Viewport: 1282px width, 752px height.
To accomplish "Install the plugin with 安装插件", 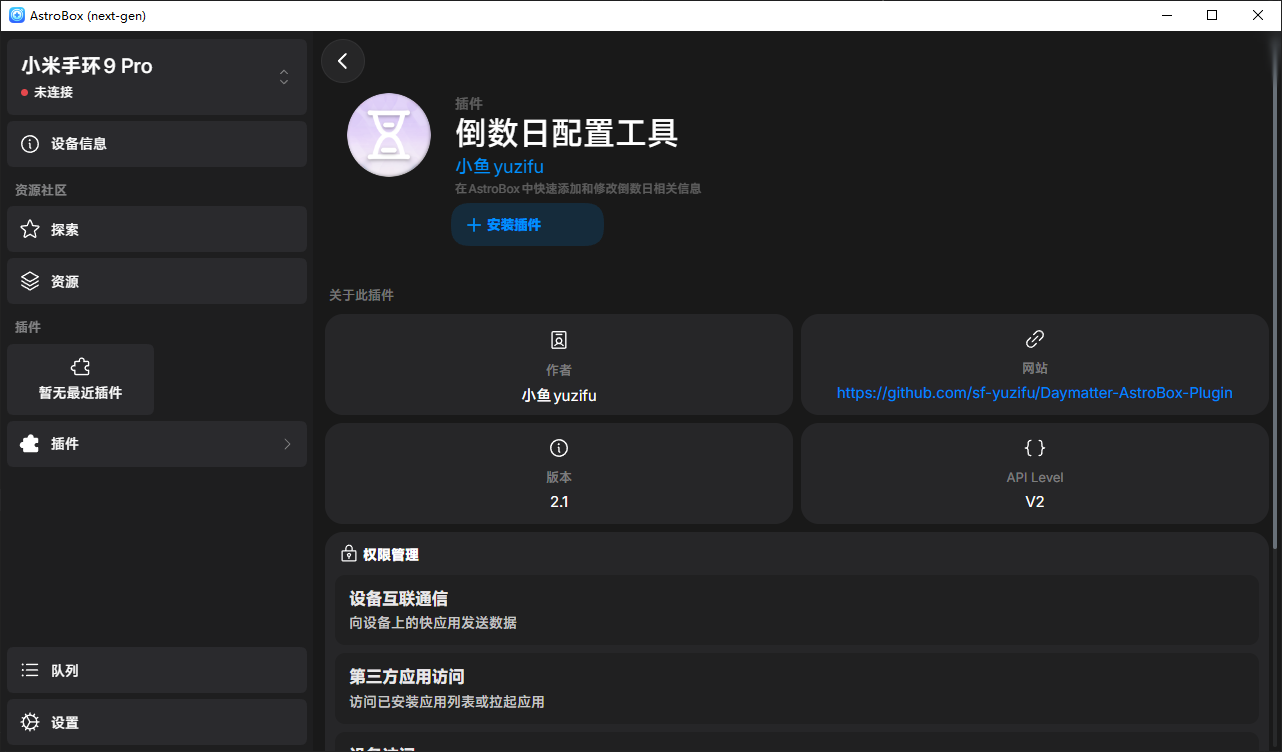I will (527, 225).
